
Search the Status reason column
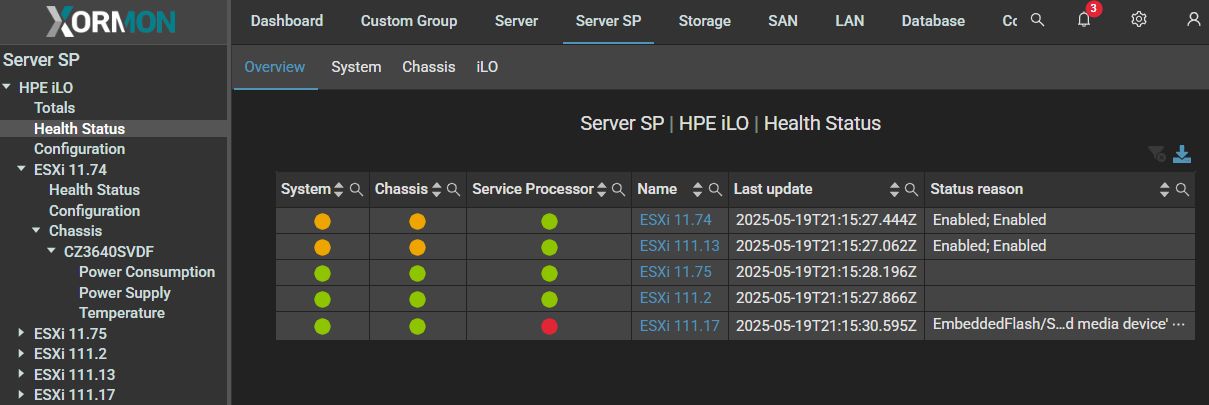(1182, 189)
